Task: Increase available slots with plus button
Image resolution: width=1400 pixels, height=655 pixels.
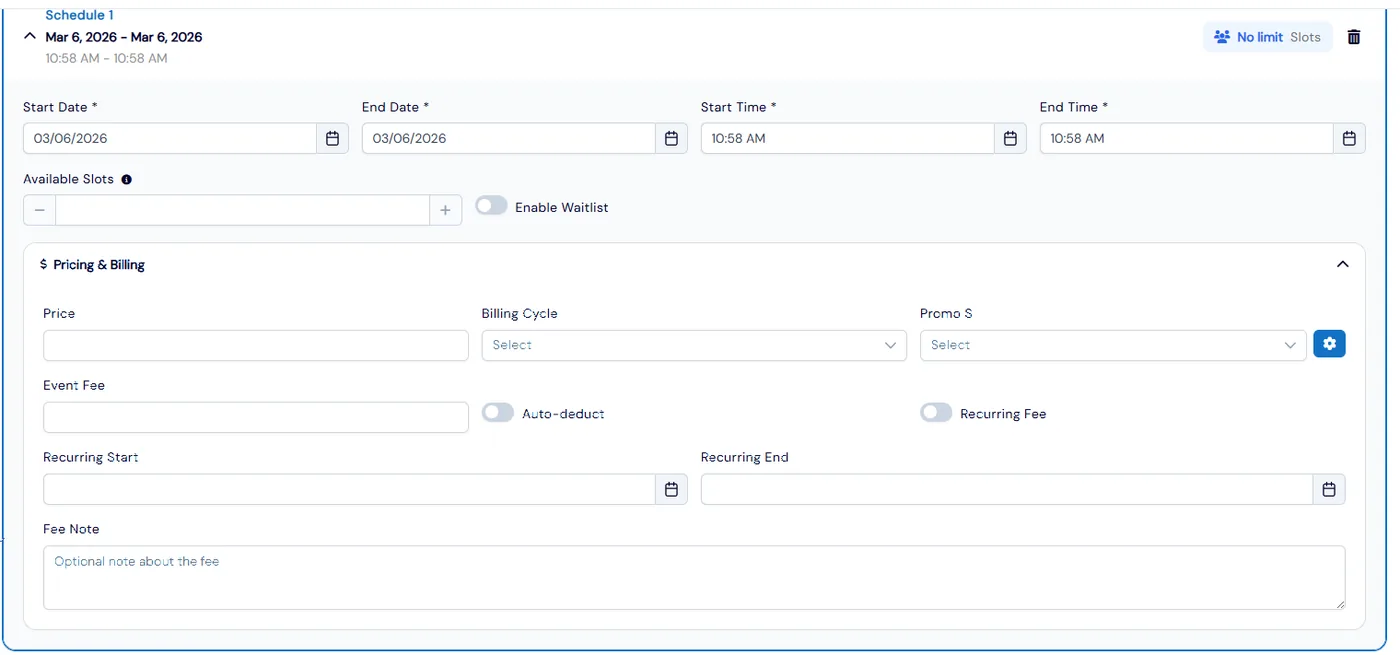Action: pyautogui.click(x=446, y=210)
